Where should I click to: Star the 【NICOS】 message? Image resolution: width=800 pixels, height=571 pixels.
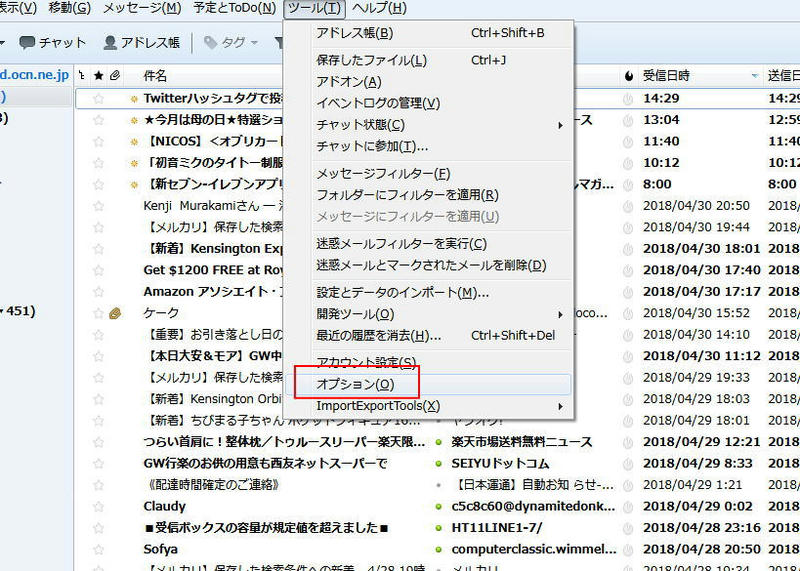pyautogui.click(x=98, y=141)
